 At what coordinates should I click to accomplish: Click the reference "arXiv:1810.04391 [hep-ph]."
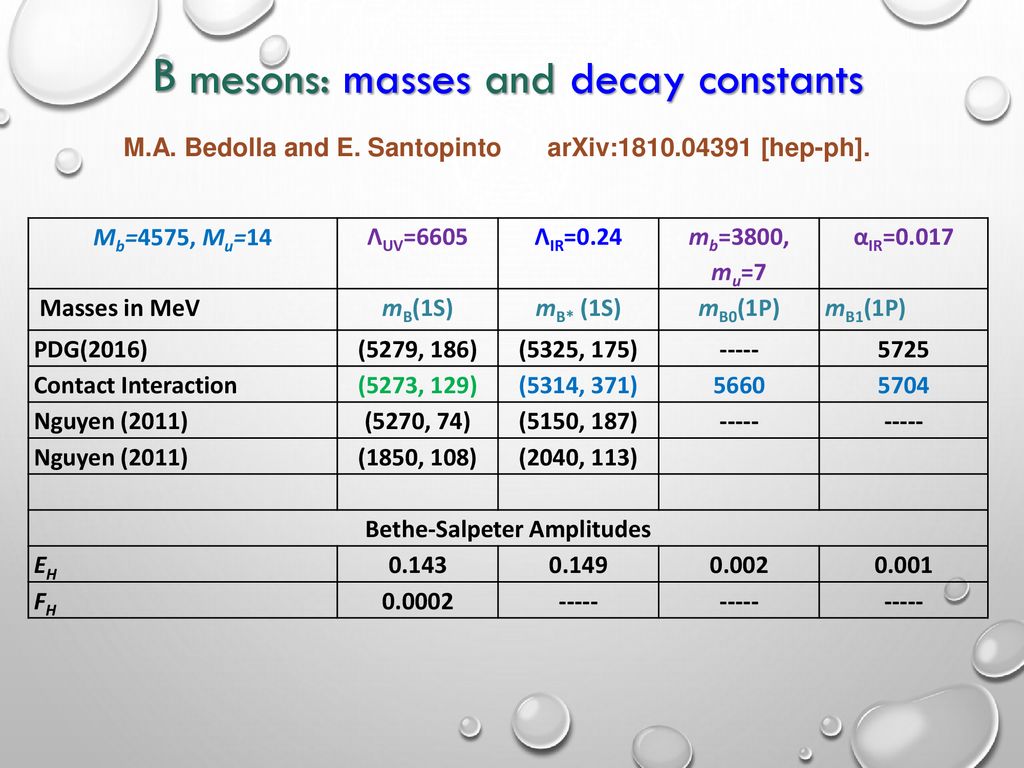(709, 148)
